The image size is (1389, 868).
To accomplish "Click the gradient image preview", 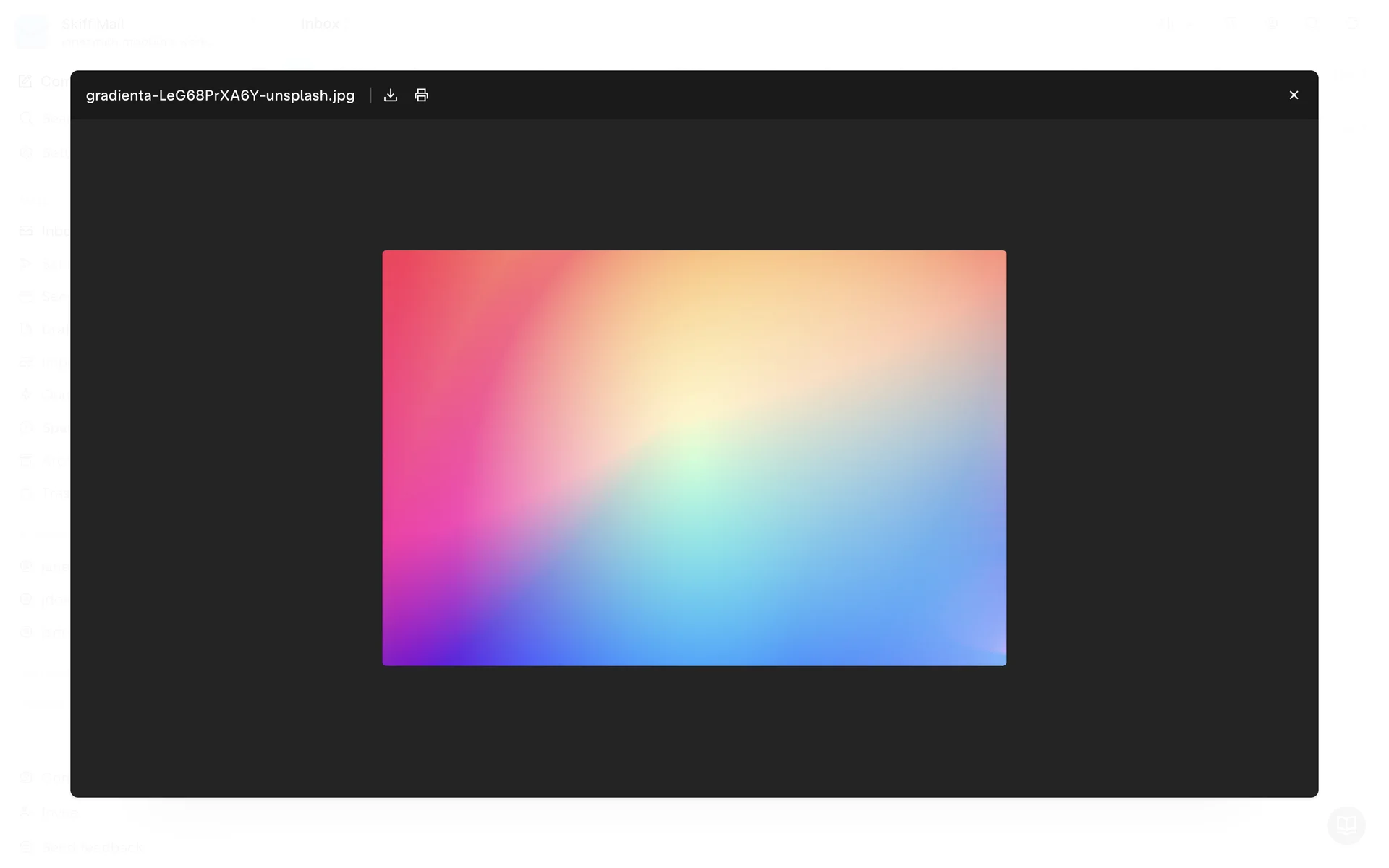I will pyautogui.click(x=694, y=457).
